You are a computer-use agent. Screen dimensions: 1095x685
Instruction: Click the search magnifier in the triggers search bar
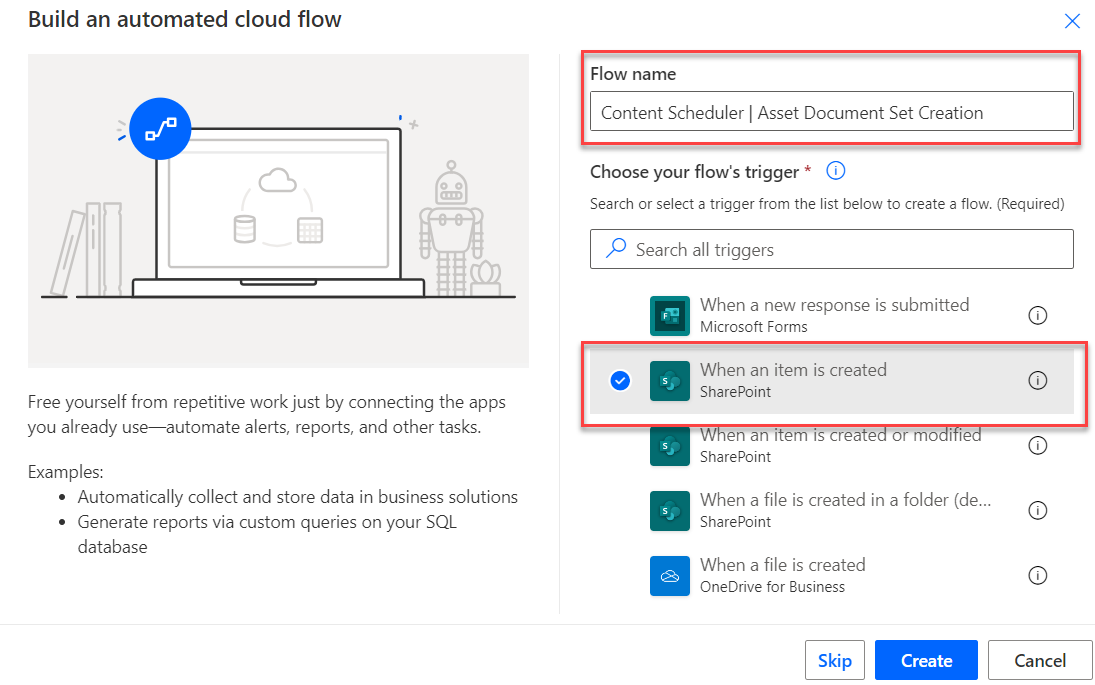point(613,249)
